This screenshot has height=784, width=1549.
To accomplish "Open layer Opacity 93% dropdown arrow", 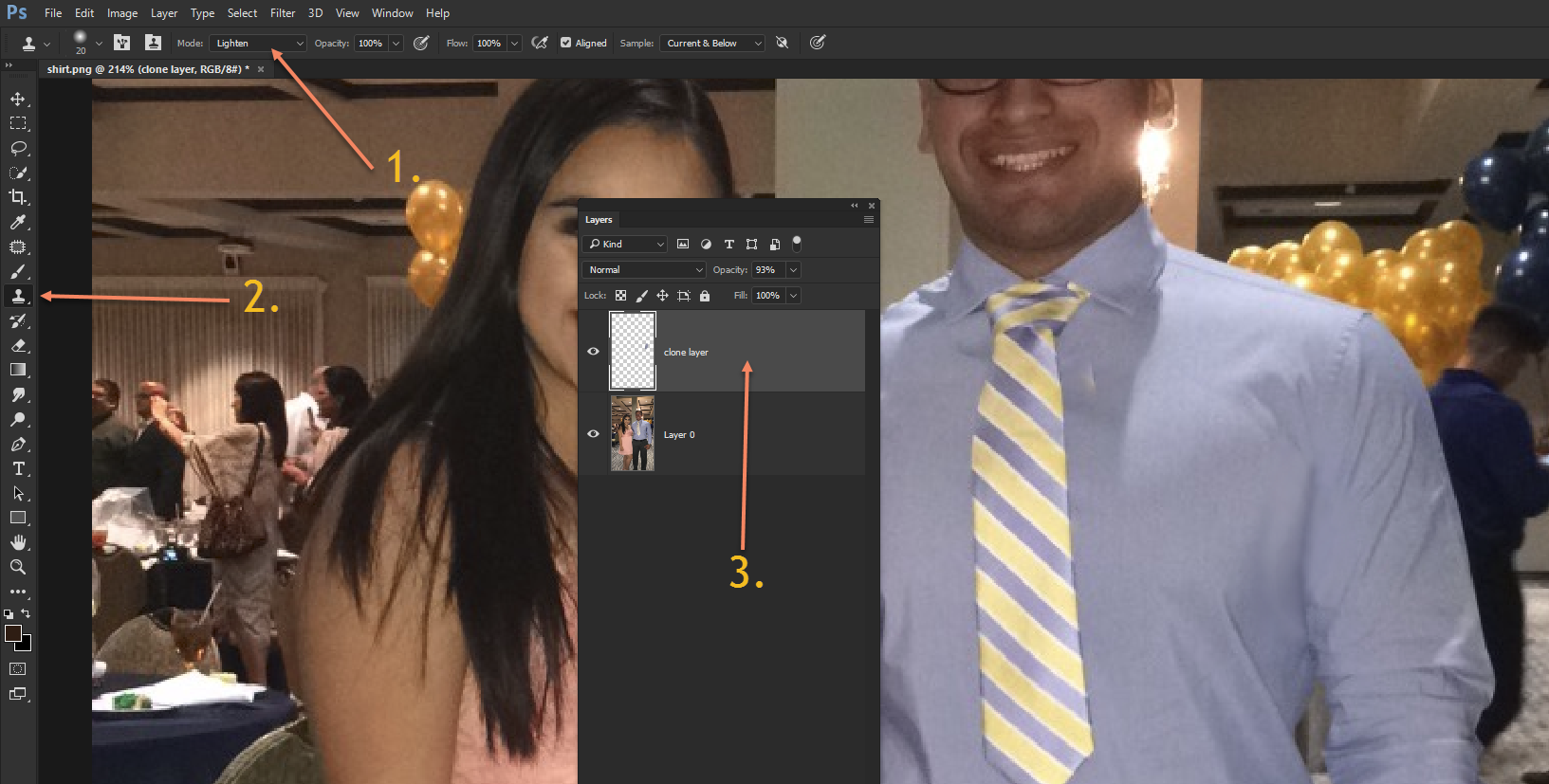I will pyautogui.click(x=794, y=270).
